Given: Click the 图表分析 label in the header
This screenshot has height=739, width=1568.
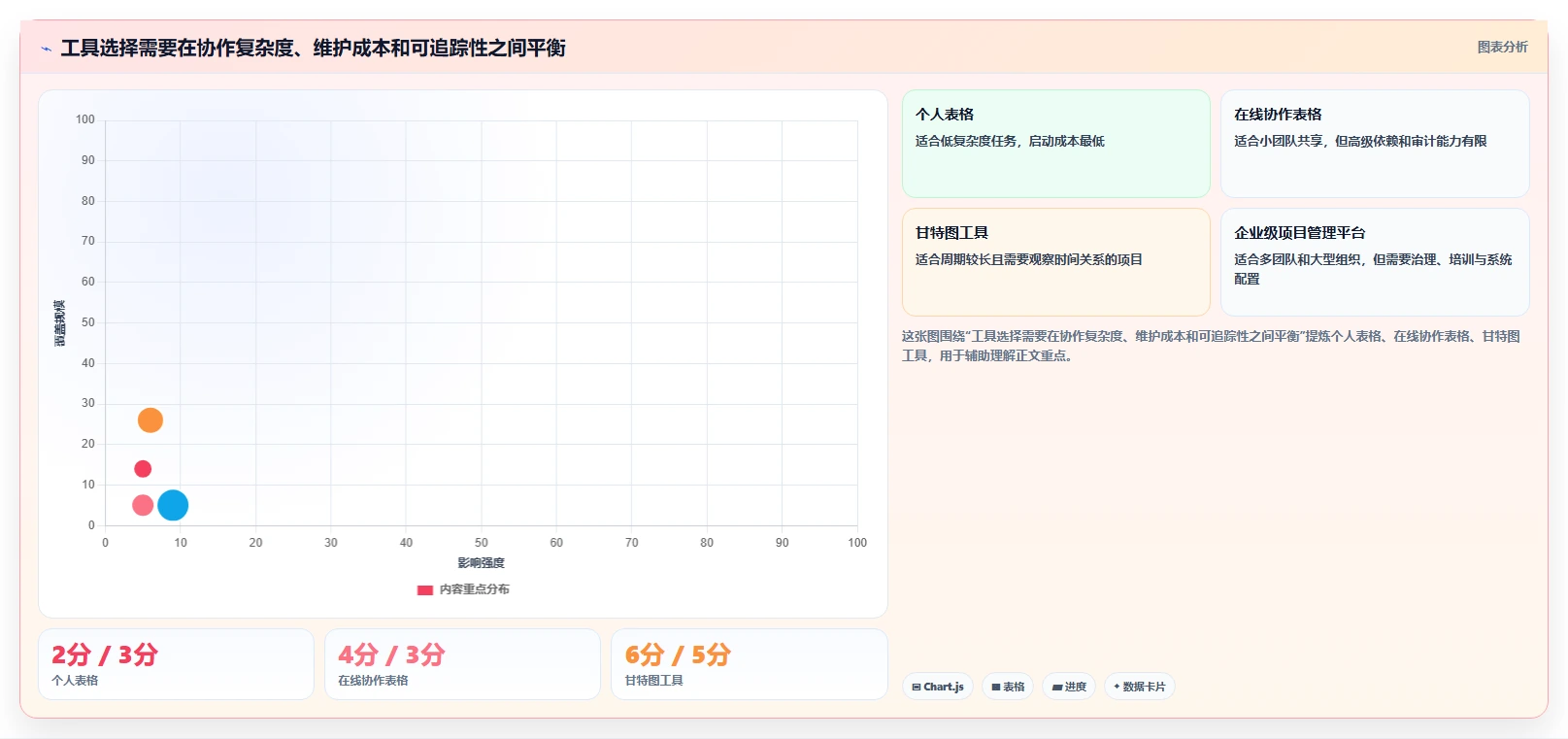Looking at the screenshot, I should click(x=1502, y=47).
